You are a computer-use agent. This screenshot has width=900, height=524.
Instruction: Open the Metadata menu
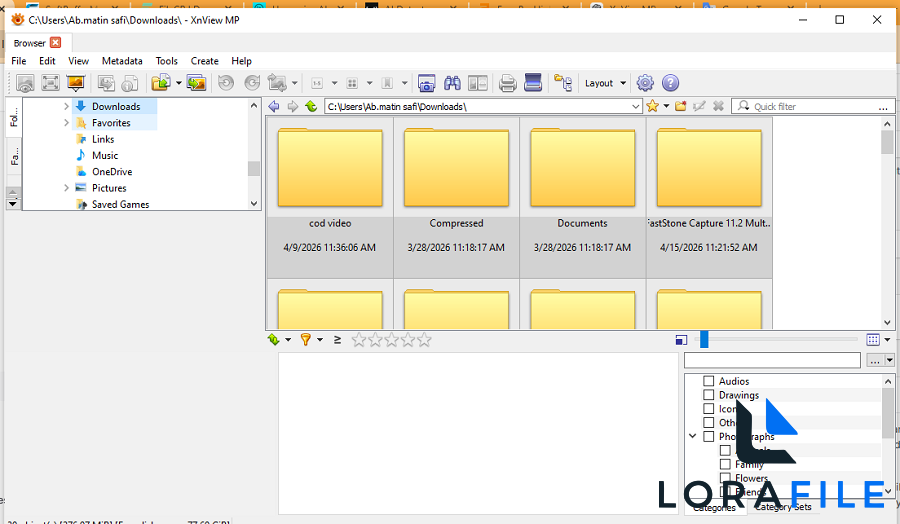point(122,61)
